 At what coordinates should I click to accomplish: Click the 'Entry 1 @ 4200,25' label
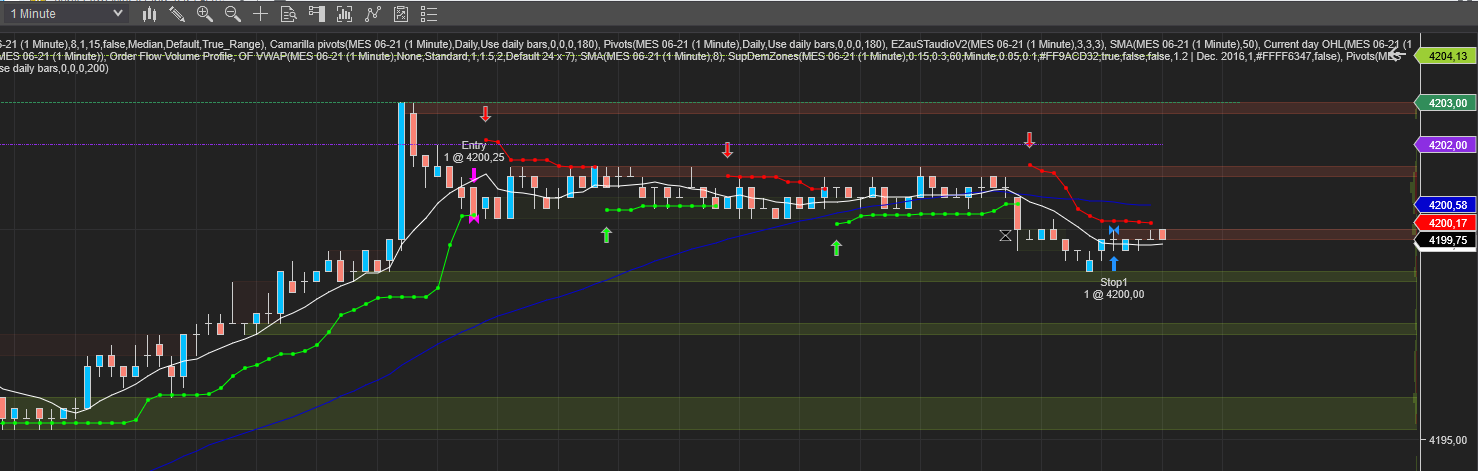tap(474, 151)
